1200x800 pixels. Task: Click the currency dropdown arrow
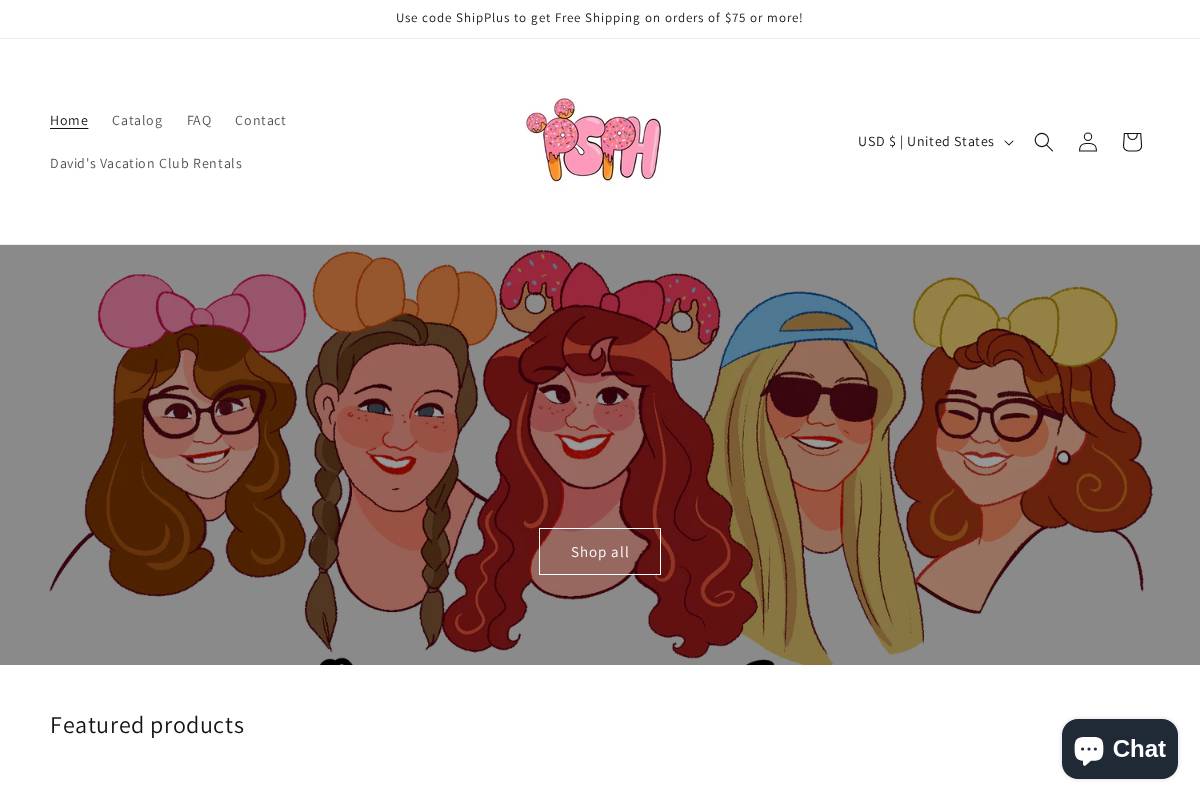point(1009,142)
